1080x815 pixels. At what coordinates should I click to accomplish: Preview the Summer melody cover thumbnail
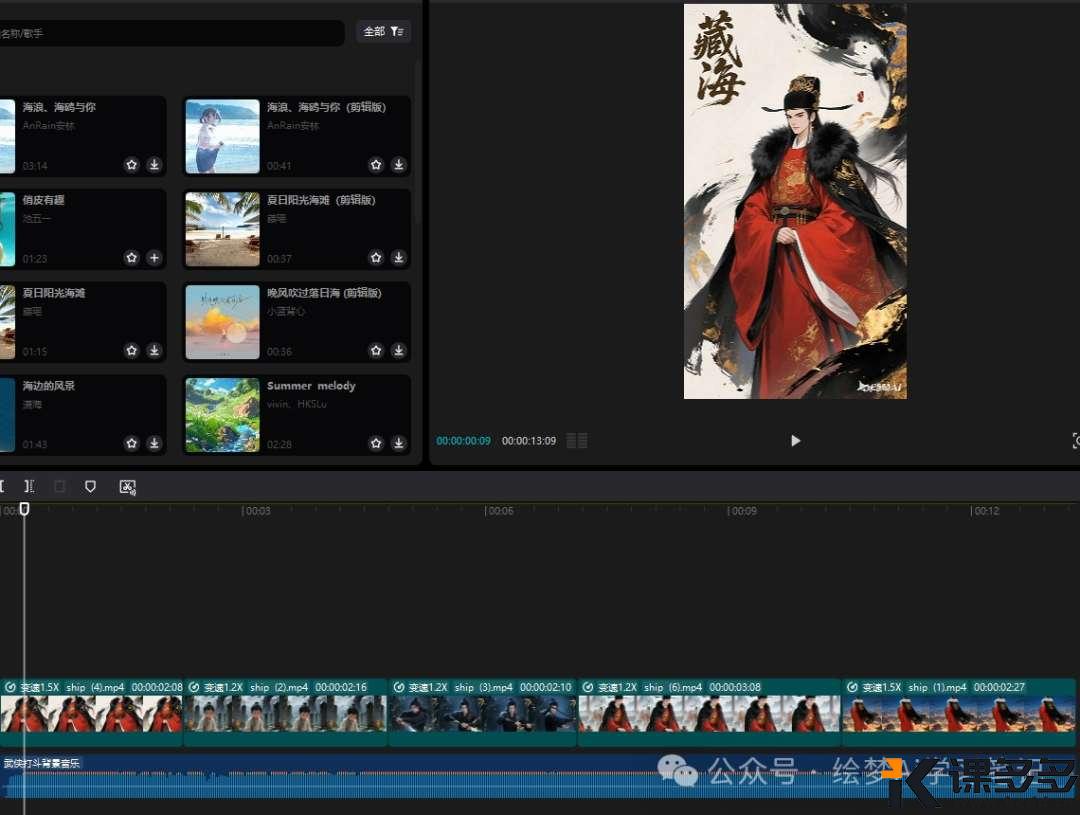(222, 415)
